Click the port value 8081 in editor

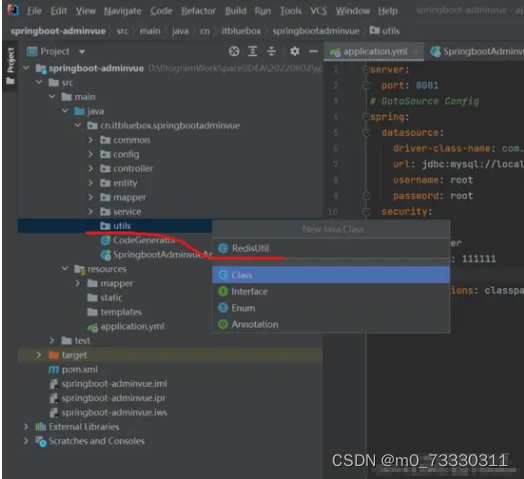point(427,86)
